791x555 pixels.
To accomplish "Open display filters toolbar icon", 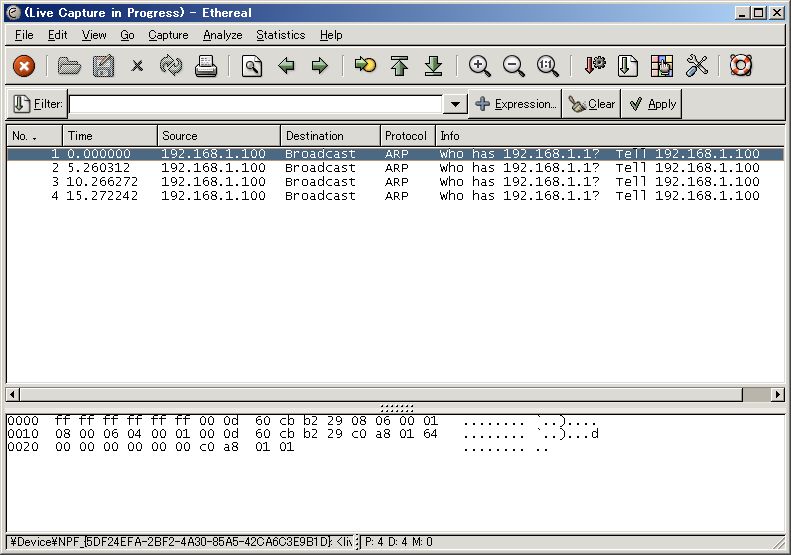I will (x=628, y=66).
